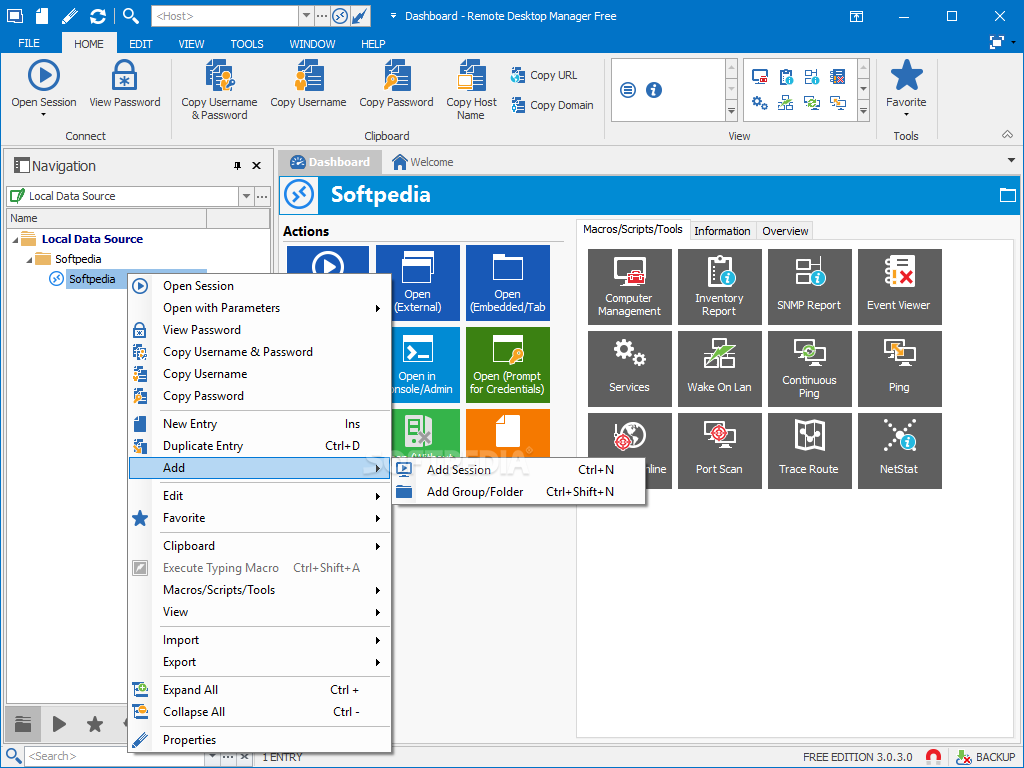Viewport: 1024px width, 768px height.
Task: Select Duplicate Entry in context menu
Action: pyautogui.click(x=259, y=446)
